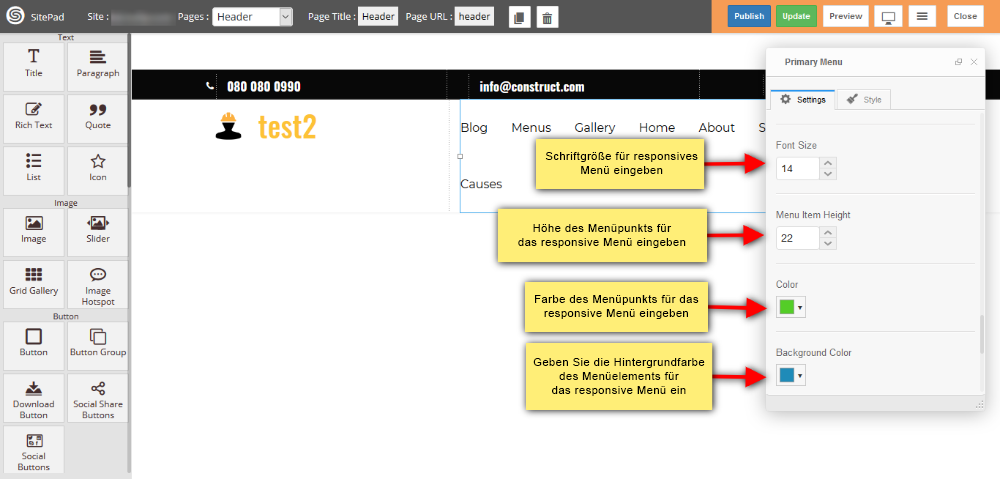
Task: Click the Update button
Action: click(x=797, y=17)
